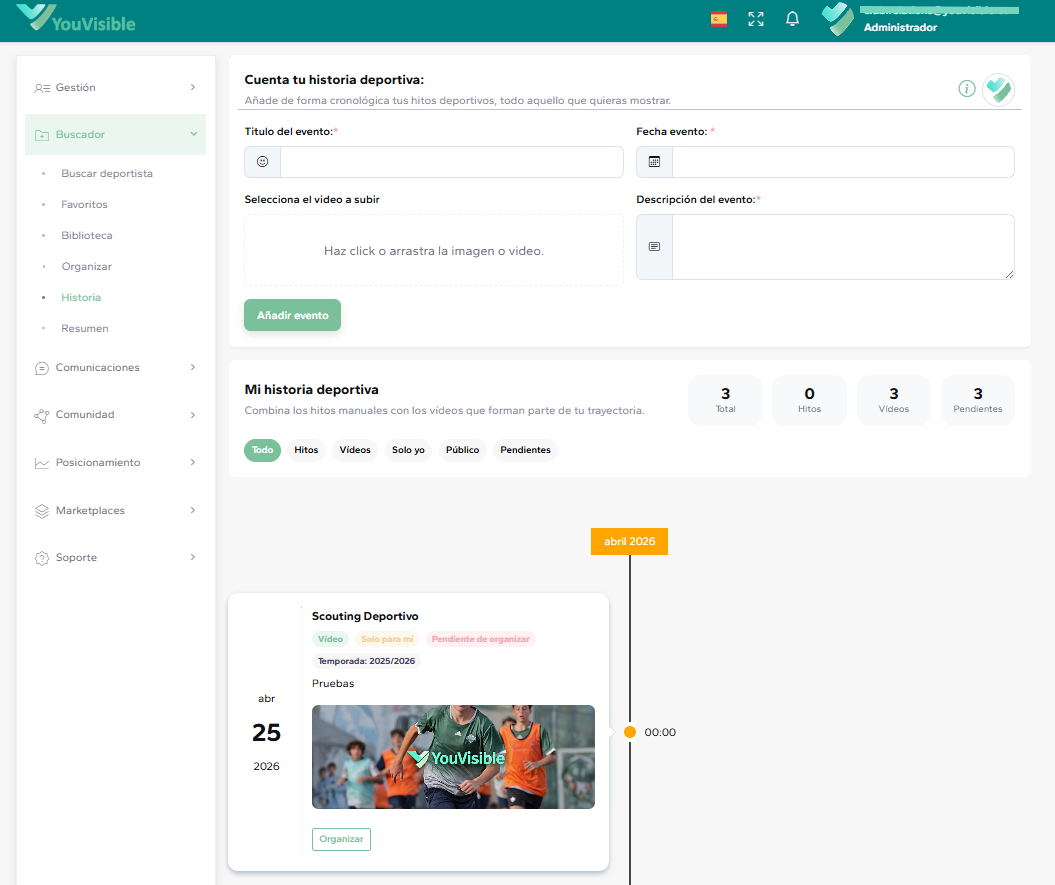Open the Scouting Deportivo video thumbnail
The width and height of the screenshot is (1055, 885).
[x=453, y=757]
